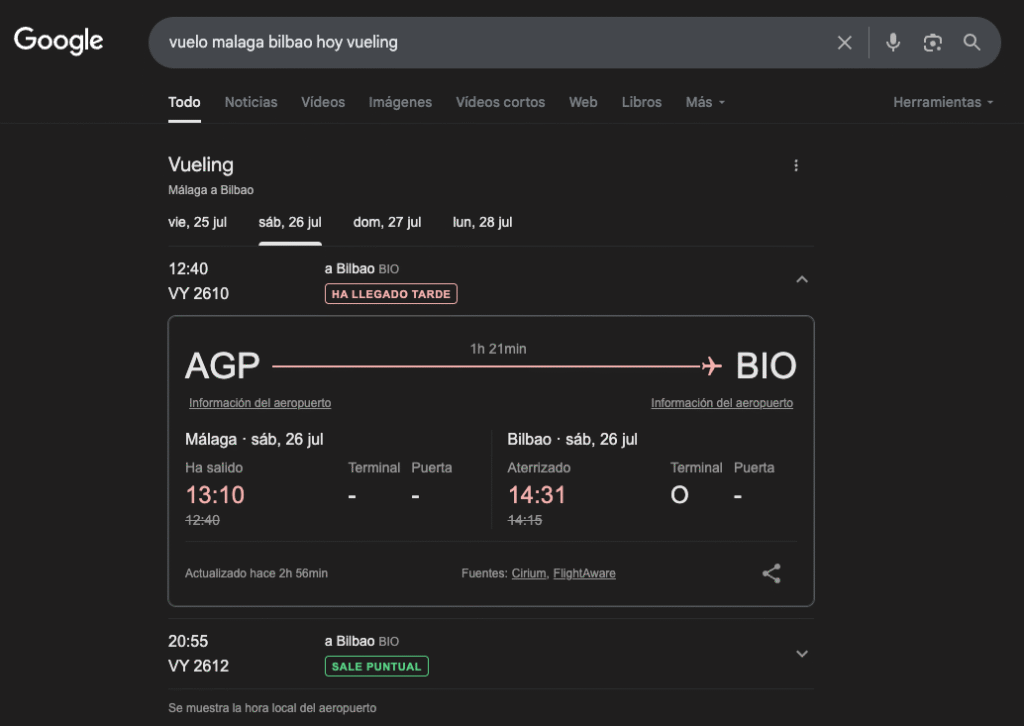Click the AGP airport code

coord(222,366)
